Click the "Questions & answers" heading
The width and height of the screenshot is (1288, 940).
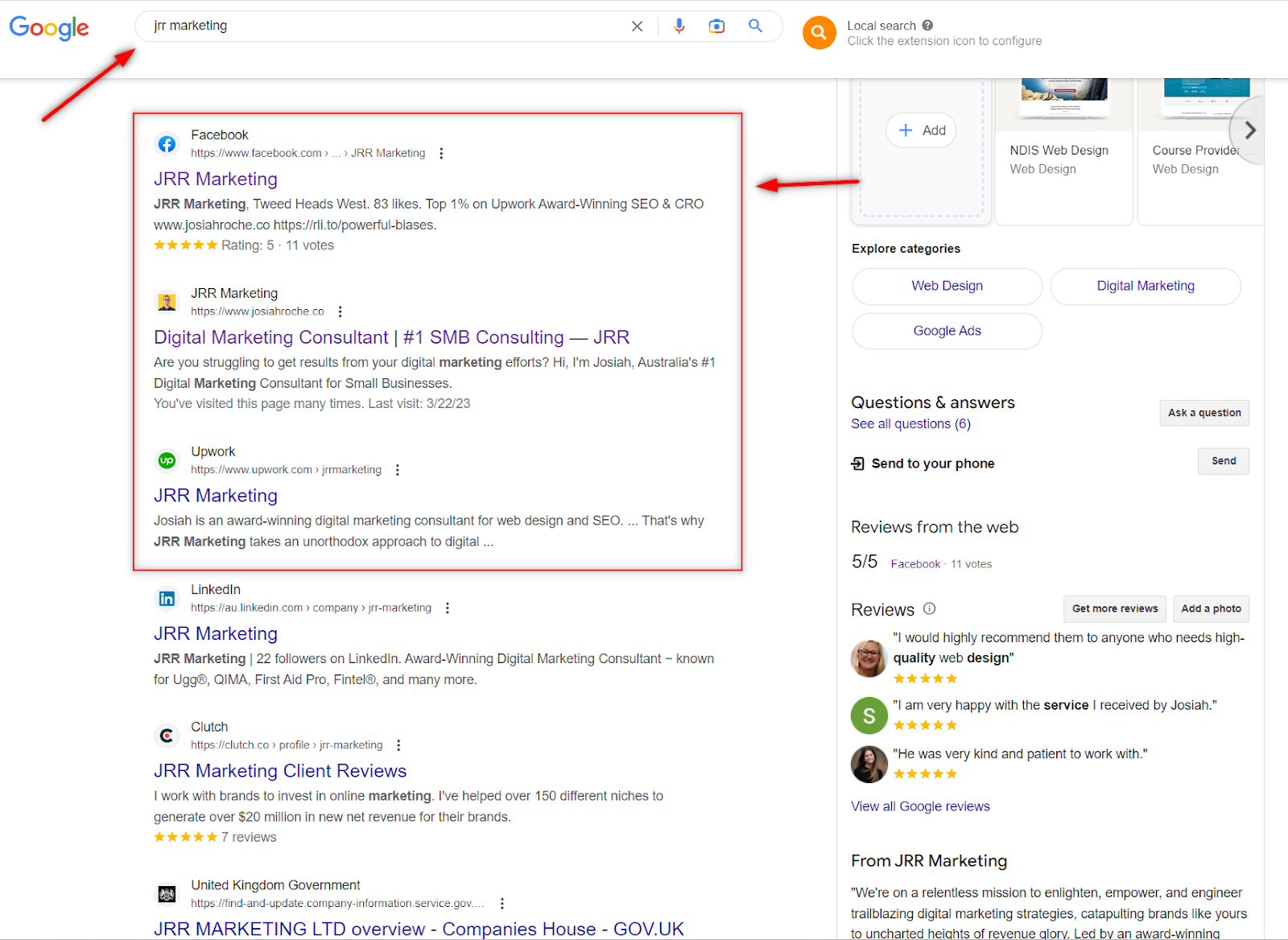(933, 402)
